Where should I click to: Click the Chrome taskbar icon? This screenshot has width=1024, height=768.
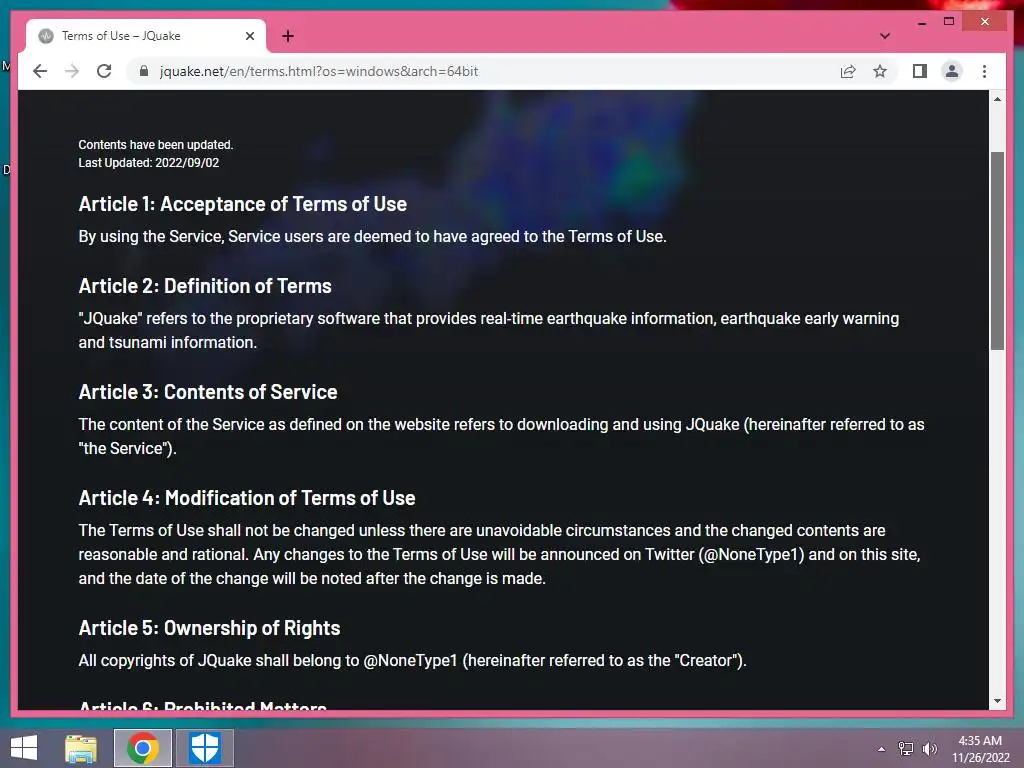click(x=143, y=748)
